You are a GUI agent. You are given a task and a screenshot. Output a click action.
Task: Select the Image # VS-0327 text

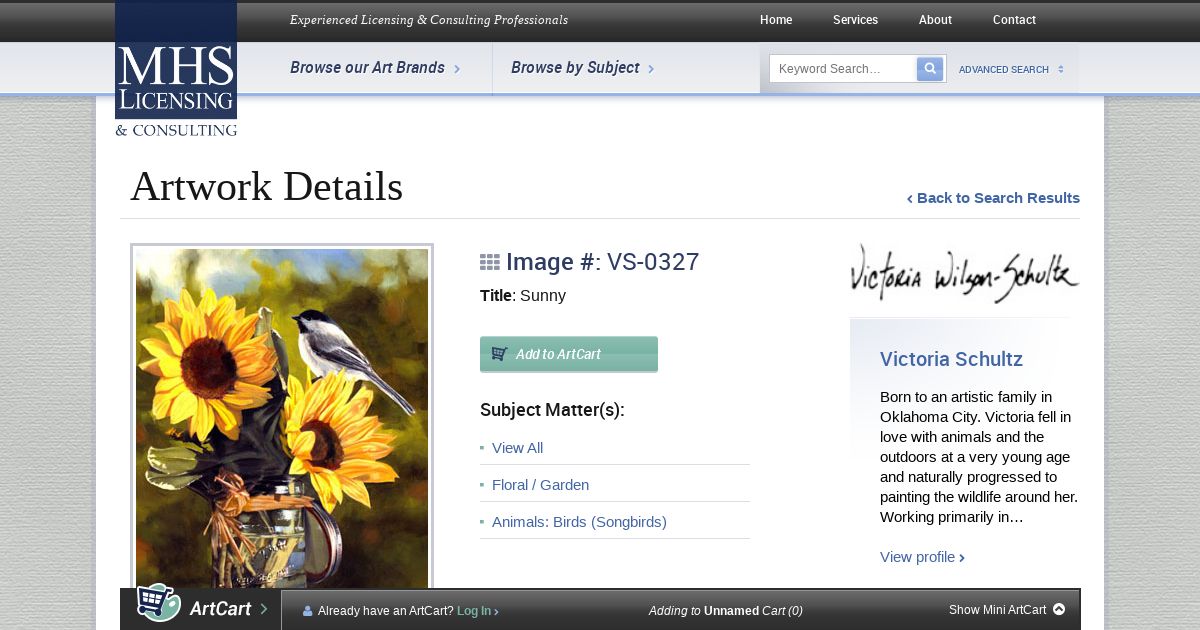tap(602, 262)
